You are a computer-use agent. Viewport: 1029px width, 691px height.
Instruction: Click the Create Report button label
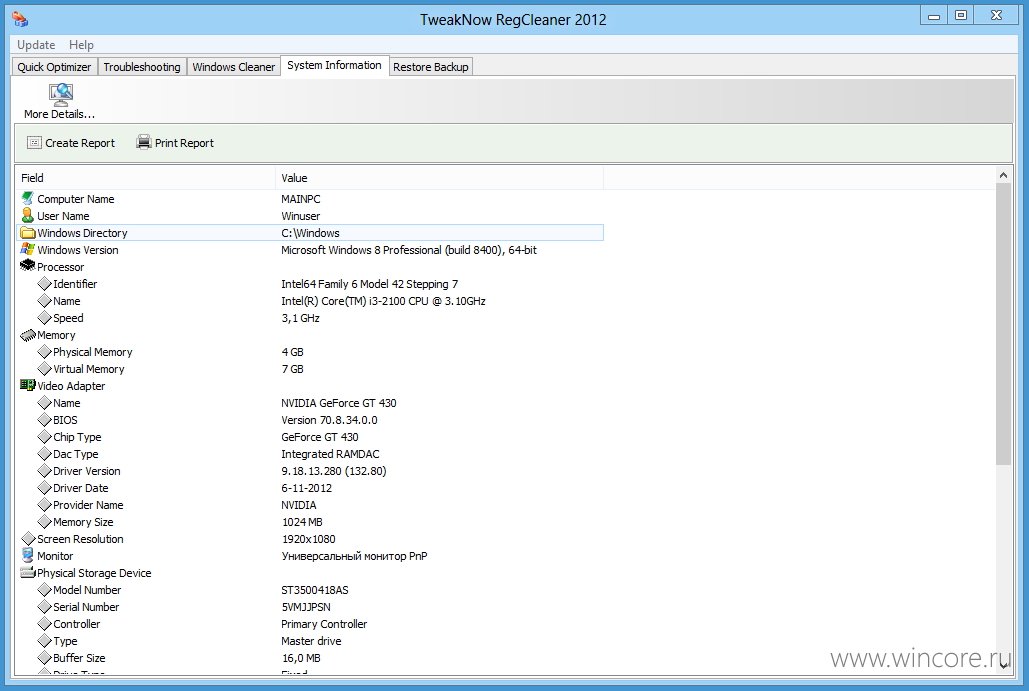80,143
